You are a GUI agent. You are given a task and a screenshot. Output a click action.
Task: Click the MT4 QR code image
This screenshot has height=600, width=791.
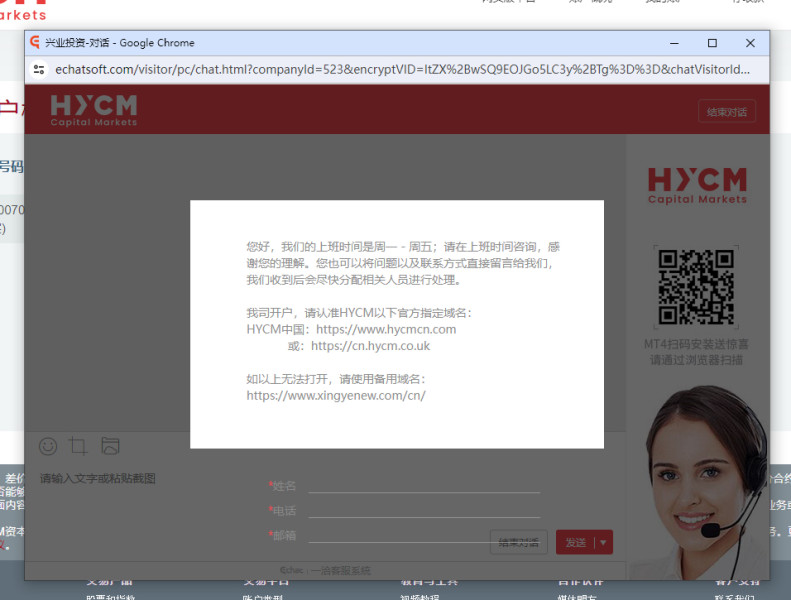tap(696, 287)
